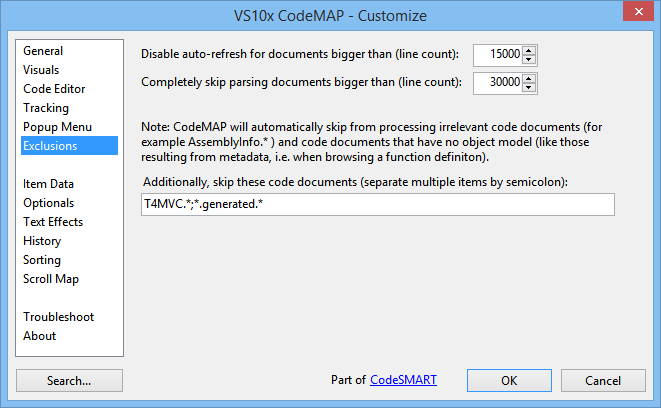Click the 15000 line count field
The height and width of the screenshot is (408, 661).
click(x=498, y=55)
